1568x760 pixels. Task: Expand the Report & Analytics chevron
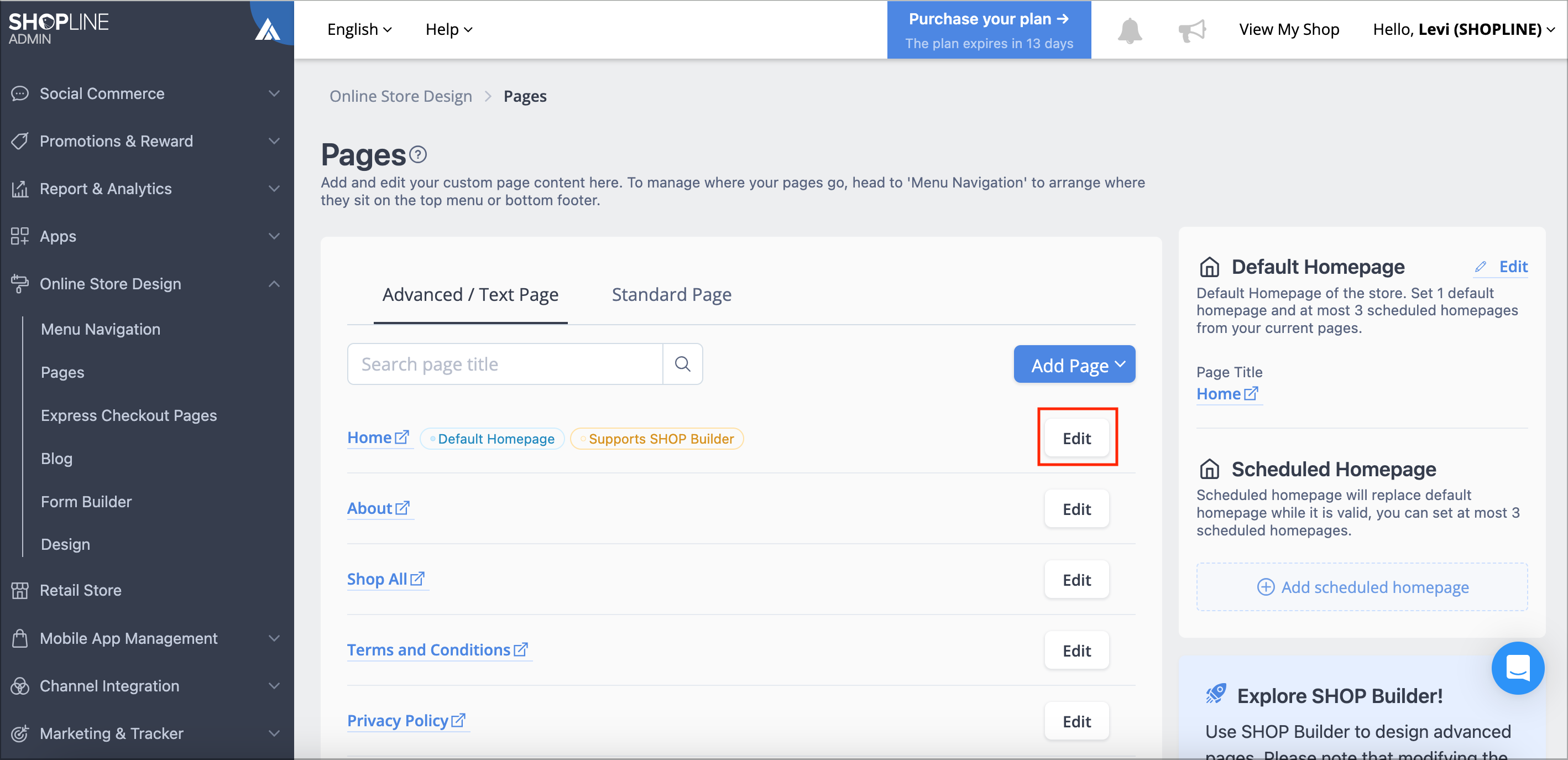[275, 189]
